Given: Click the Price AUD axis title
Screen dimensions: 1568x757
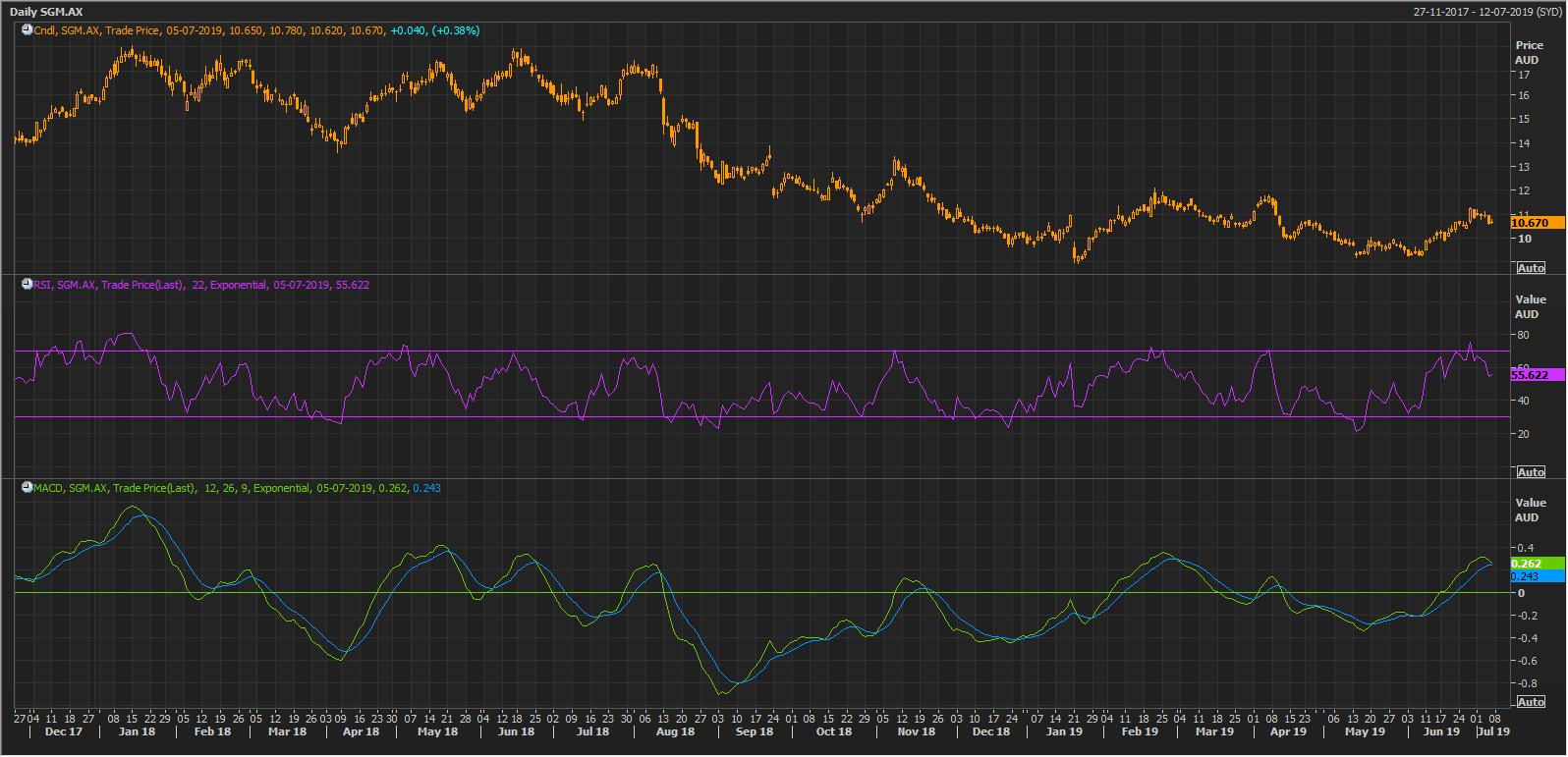Looking at the screenshot, I should [1529, 53].
